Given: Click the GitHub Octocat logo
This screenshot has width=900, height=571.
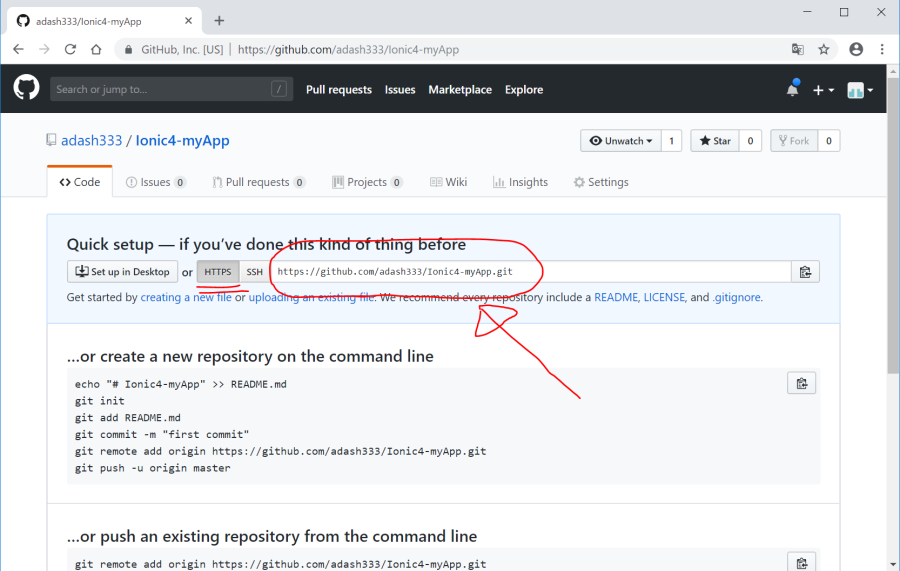Looking at the screenshot, I should click(26, 89).
